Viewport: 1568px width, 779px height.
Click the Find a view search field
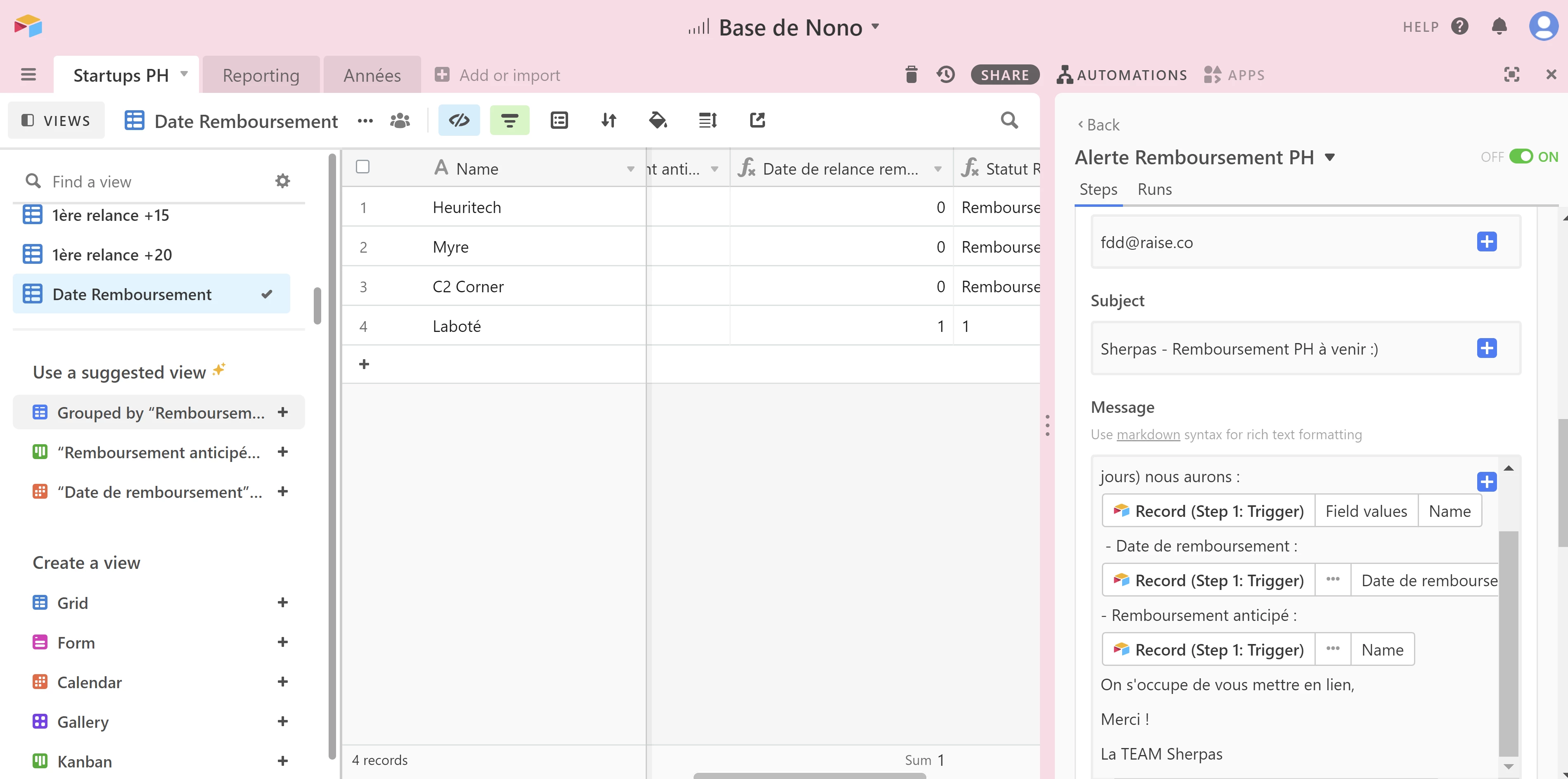146,181
